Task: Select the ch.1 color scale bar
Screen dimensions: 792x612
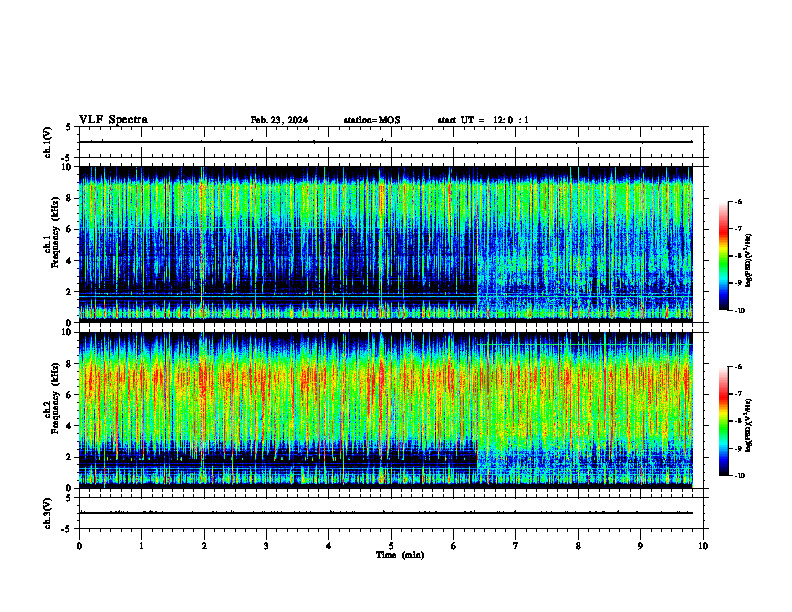Action: 722,256
